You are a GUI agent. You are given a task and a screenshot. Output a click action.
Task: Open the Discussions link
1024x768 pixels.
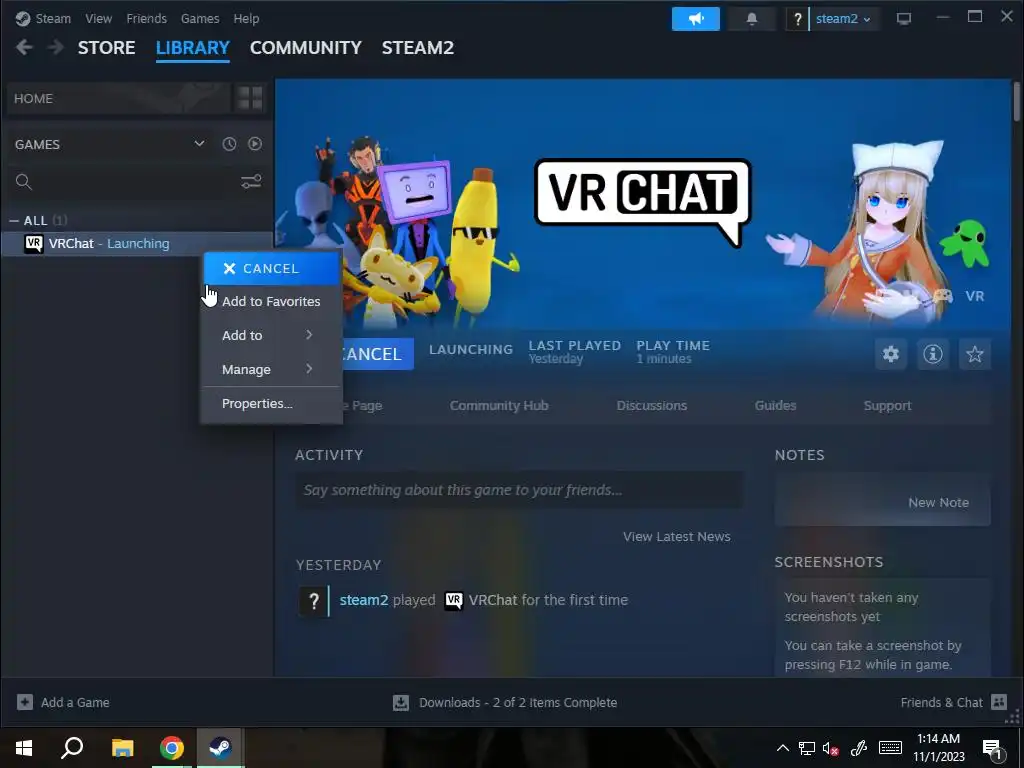coord(652,406)
